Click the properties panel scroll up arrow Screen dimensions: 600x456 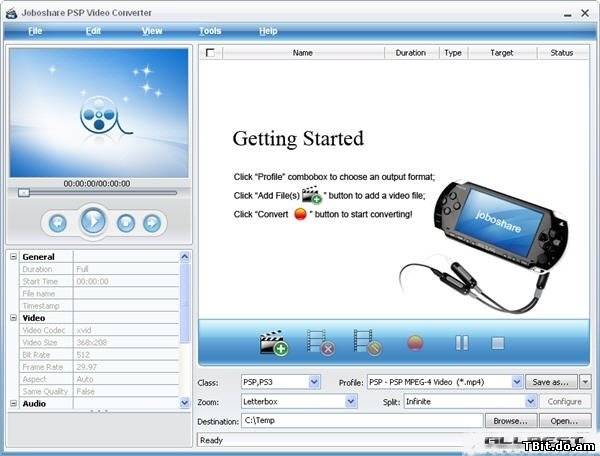point(184,256)
